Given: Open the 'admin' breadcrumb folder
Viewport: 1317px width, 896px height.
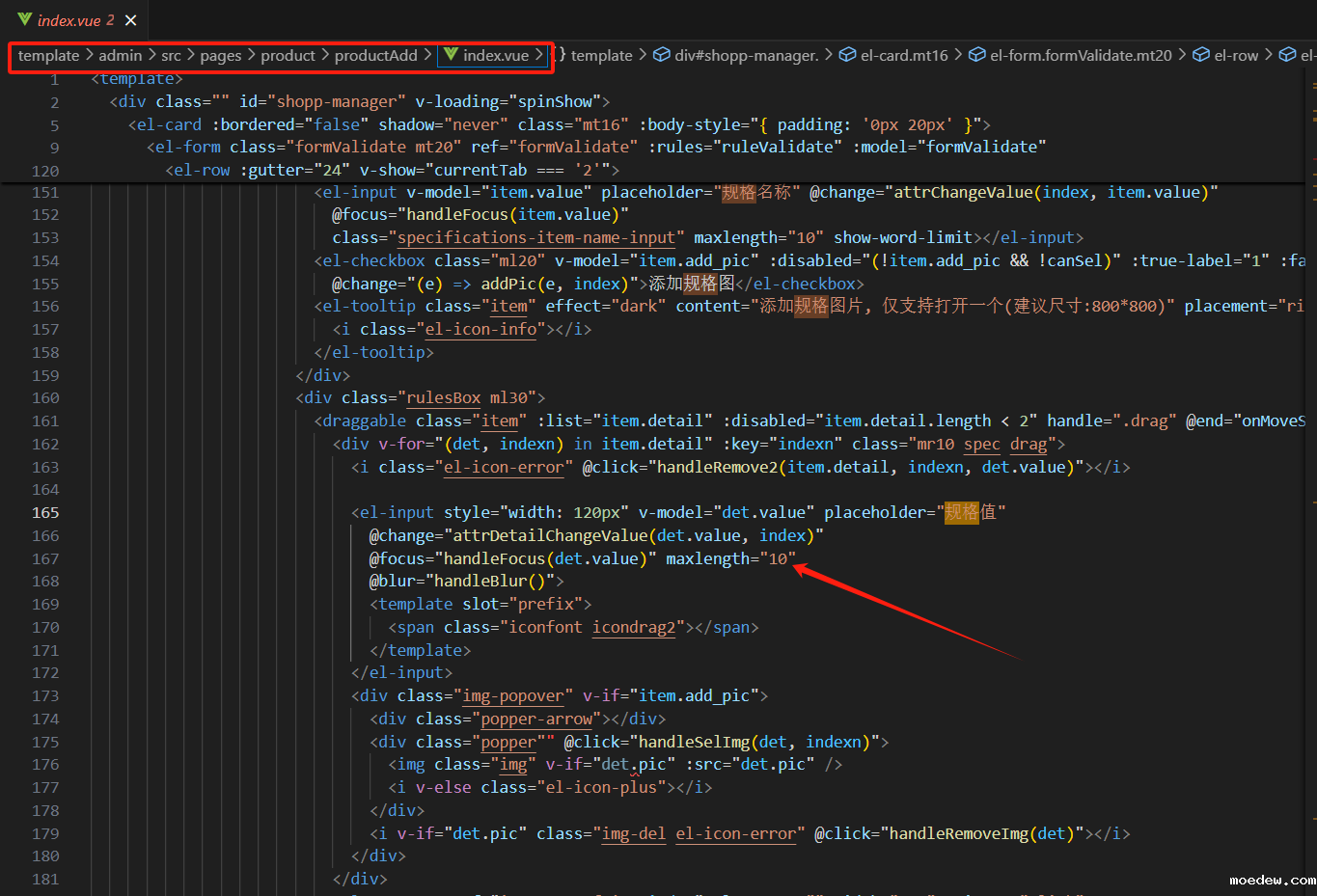Looking at the screenshot, I should [x=120, y=55].
